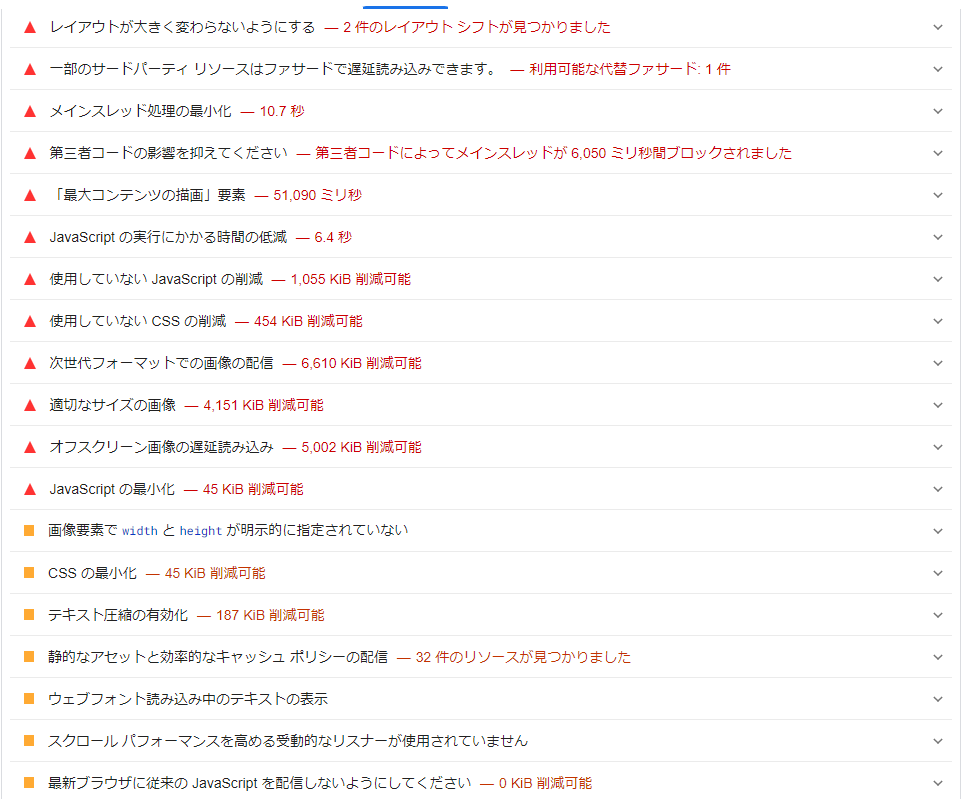Click red warning triangle next to メインスレッド処理の最小化
Viewport: 962px width, 799px height.
pos(29,111)
